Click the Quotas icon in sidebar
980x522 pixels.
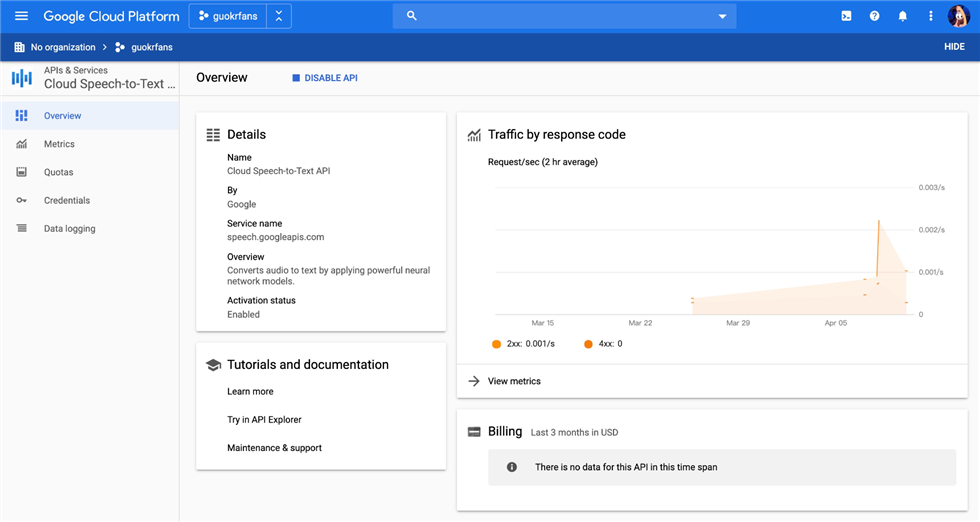point(21,172)
